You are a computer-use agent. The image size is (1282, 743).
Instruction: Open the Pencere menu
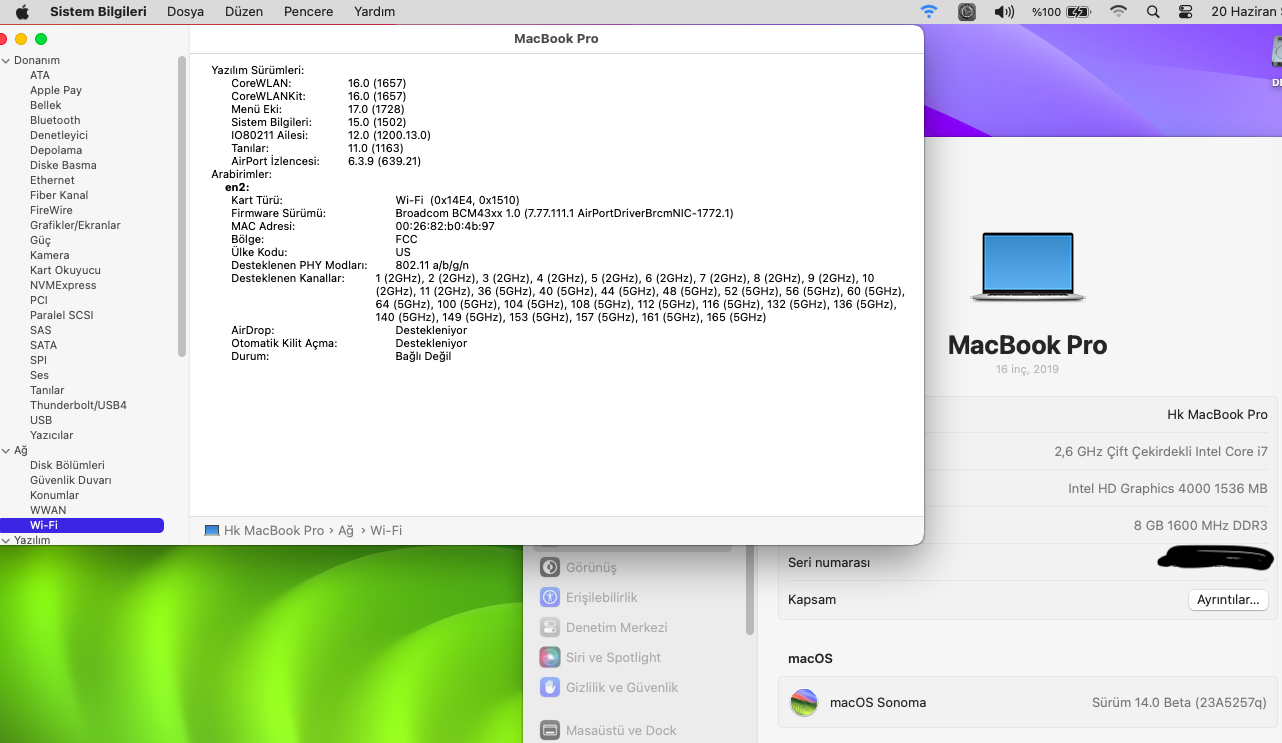[x=308, y=12]
